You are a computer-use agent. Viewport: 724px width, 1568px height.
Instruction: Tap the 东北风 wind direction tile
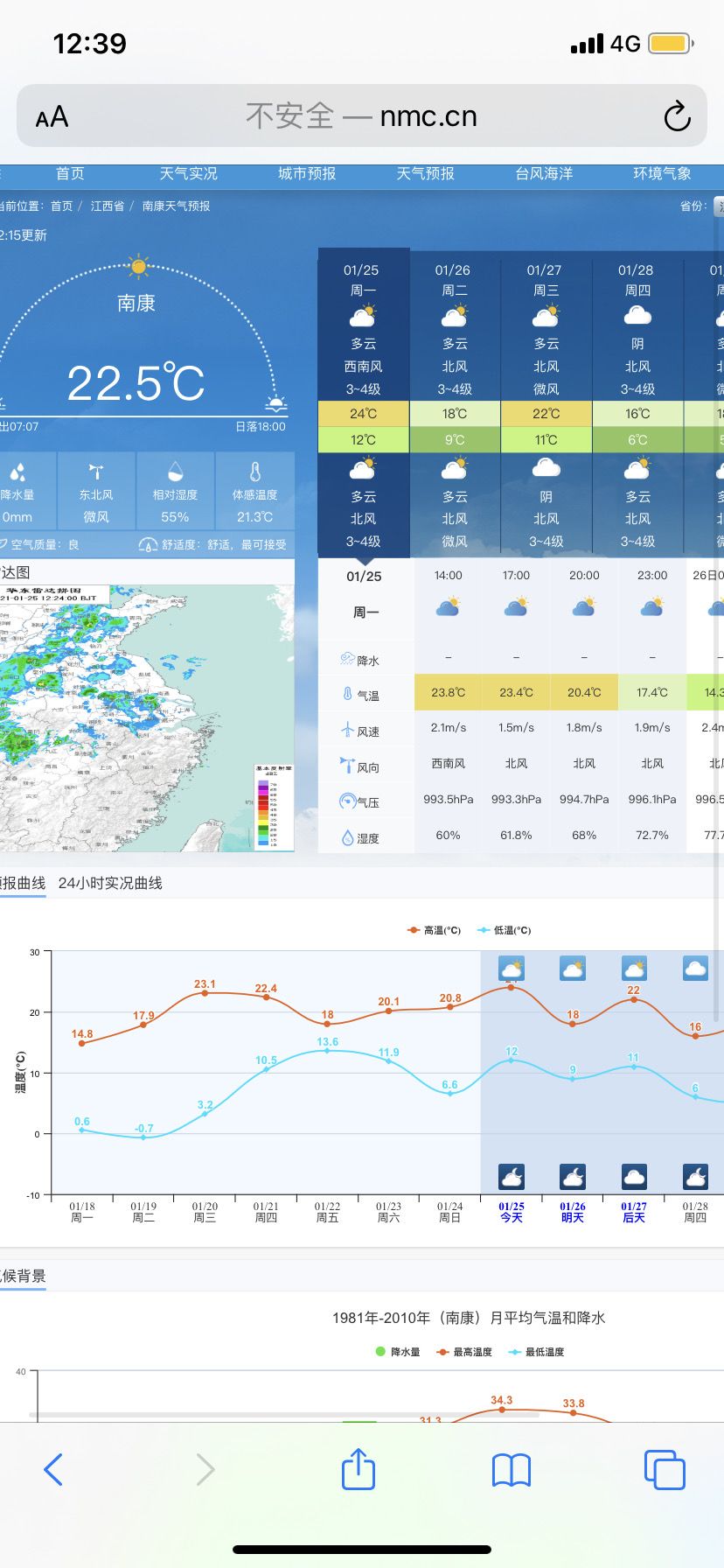coord(96,491)
